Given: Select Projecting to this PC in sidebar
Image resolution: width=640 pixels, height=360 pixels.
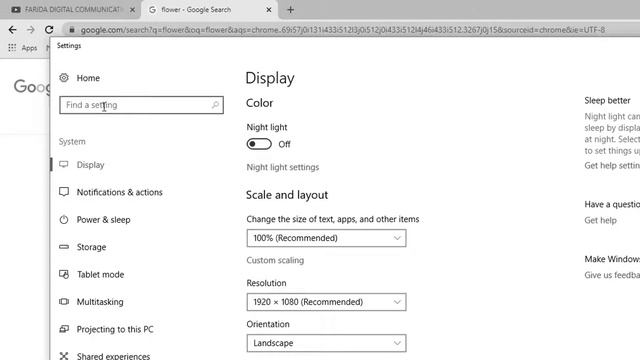Looking at the screenshot, I should click(115, 329).
